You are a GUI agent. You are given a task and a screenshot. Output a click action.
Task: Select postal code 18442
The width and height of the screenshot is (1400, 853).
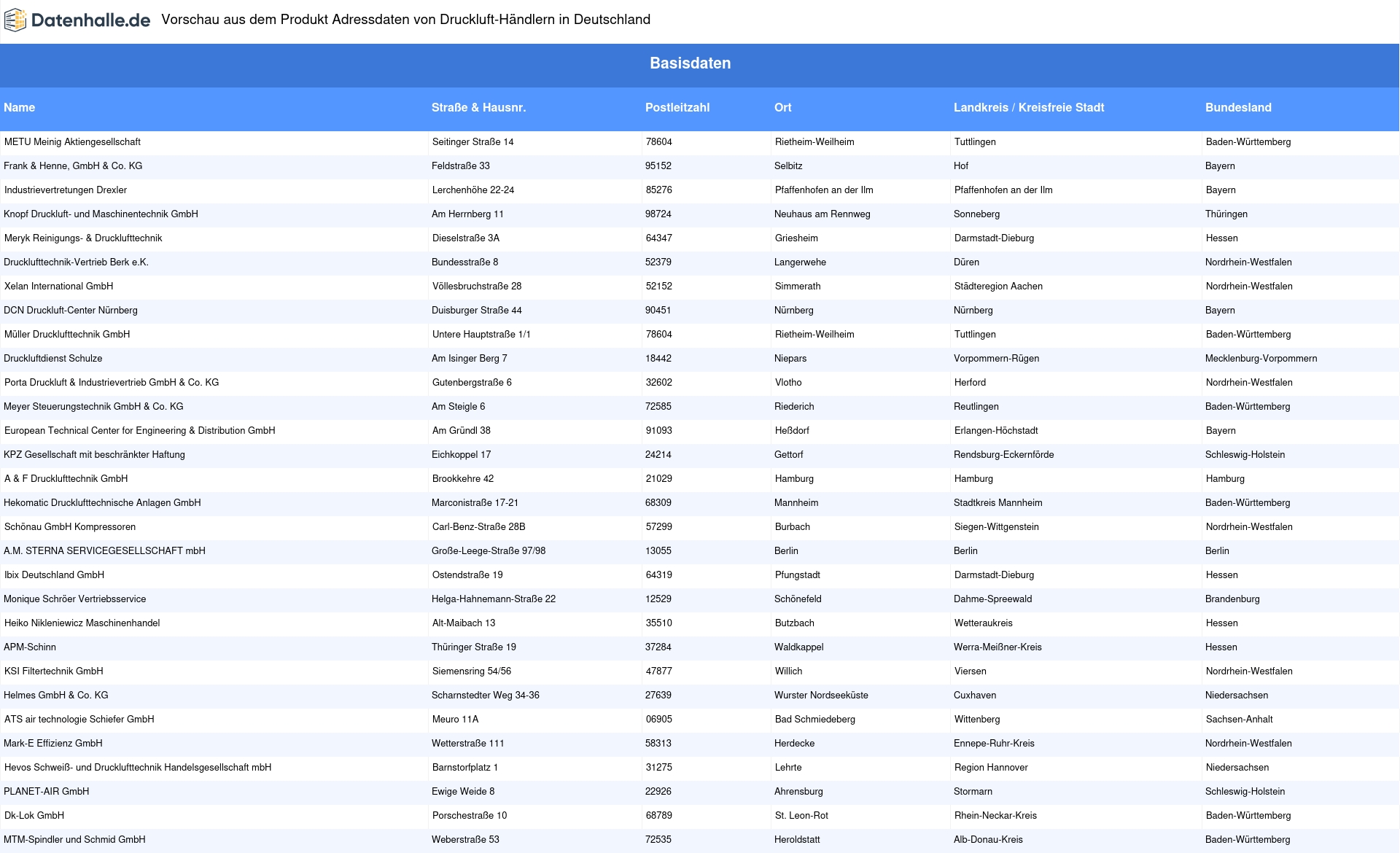(x=658, y=359)
